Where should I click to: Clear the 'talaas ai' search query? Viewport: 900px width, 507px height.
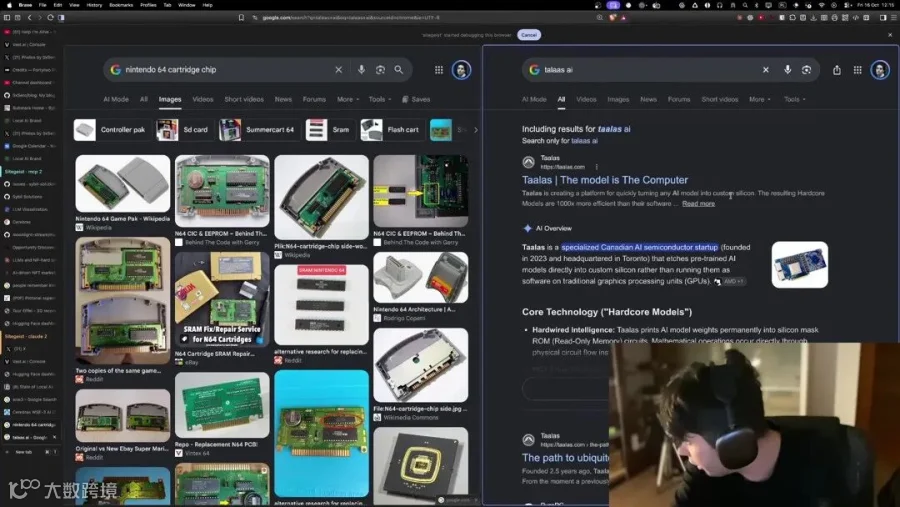[766, 69]
